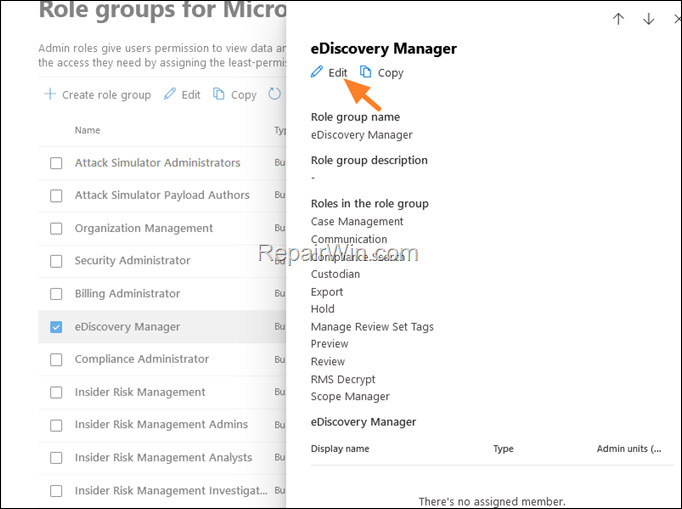The height and width of the screenshot is (509, 682).
Task: Uncheck the eDiscovery Manager checkbox
Action: point(56,327)
